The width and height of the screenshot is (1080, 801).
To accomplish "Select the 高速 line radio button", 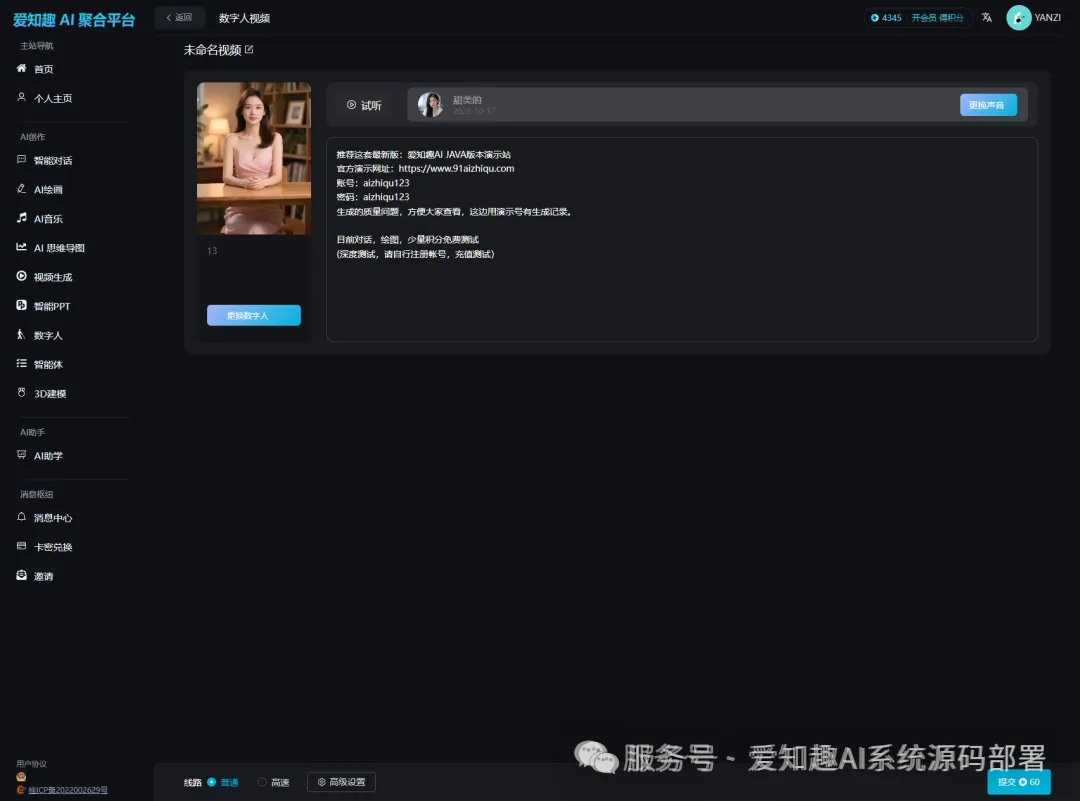I will (262, 782).
